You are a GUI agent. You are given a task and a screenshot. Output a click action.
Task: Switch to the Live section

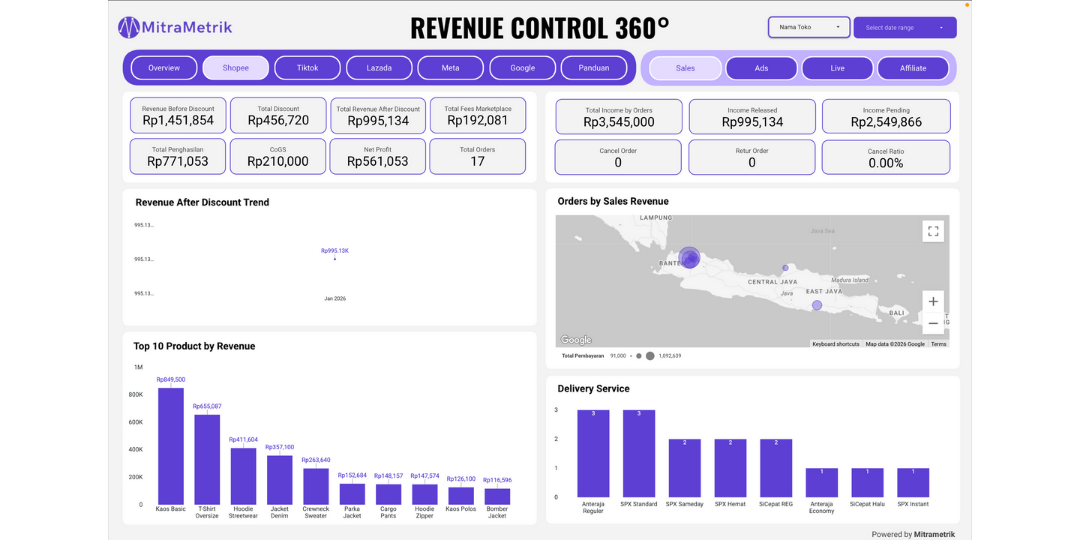point(837,68)
